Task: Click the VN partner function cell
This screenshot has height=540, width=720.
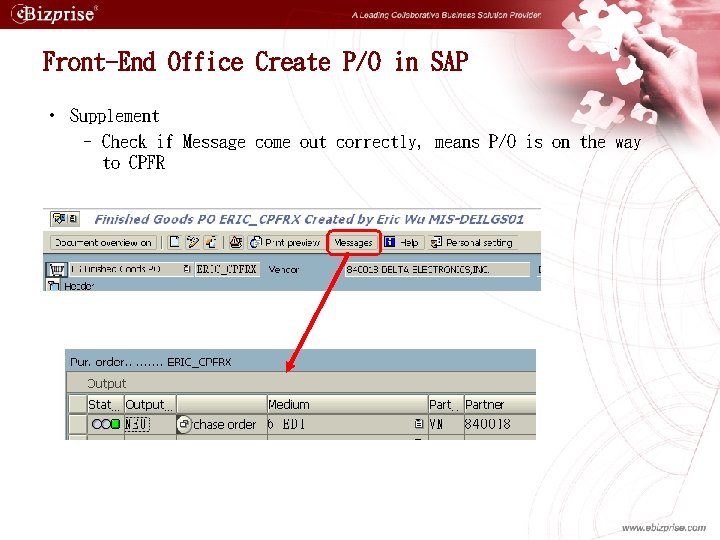Action: pyautogui.click(x=446, y=424)
